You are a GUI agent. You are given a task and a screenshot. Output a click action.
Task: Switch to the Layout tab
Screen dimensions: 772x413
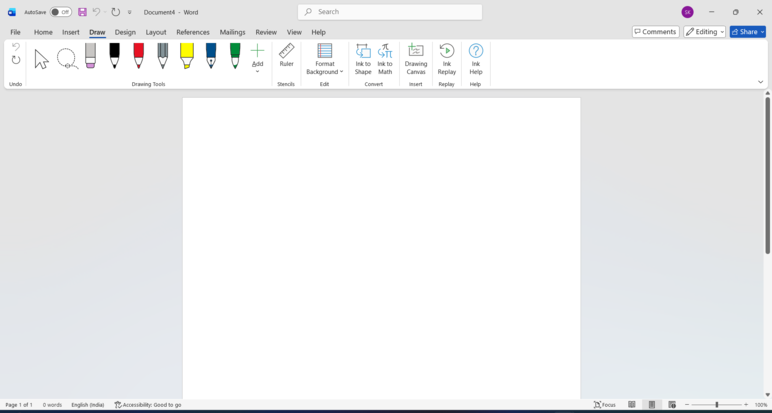pyautogui.click(x=156, y=32)
